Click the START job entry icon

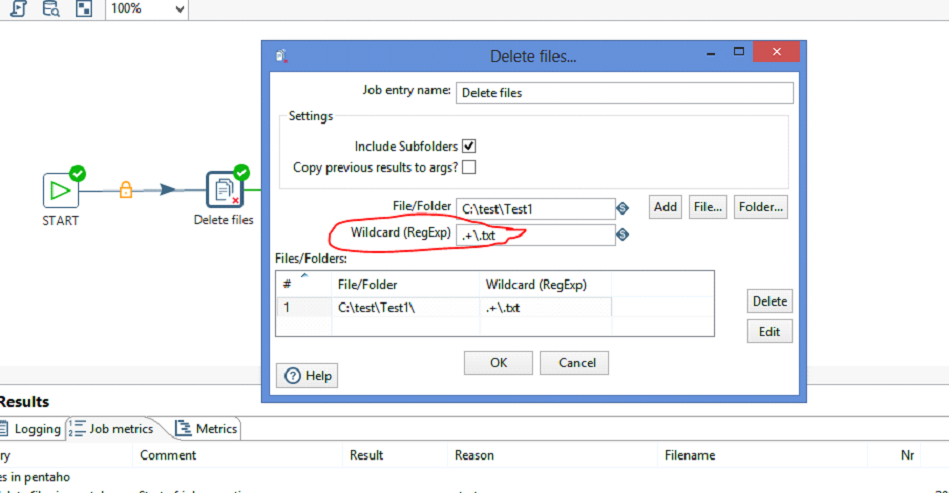click(61, 191)
